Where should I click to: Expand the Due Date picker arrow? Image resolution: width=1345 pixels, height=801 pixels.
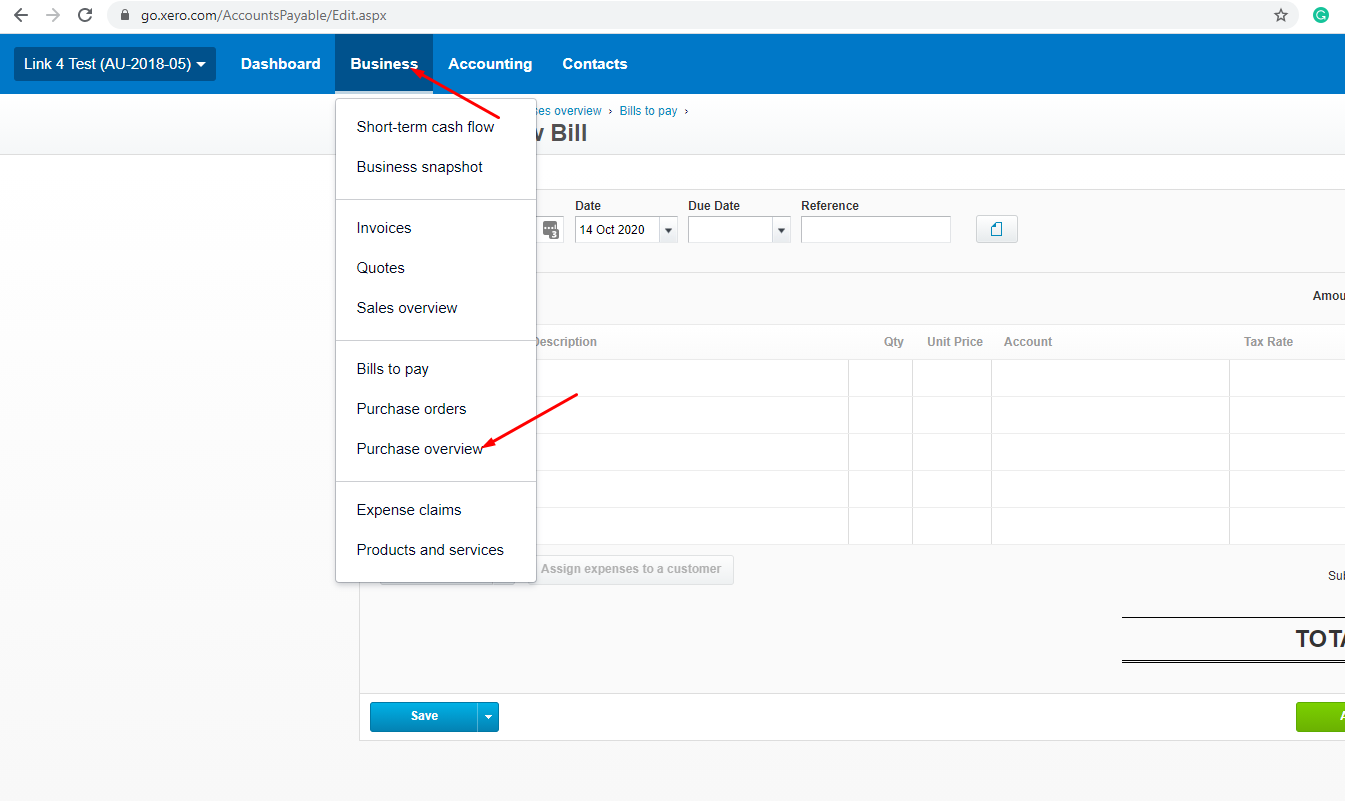(x=781, y=230)
